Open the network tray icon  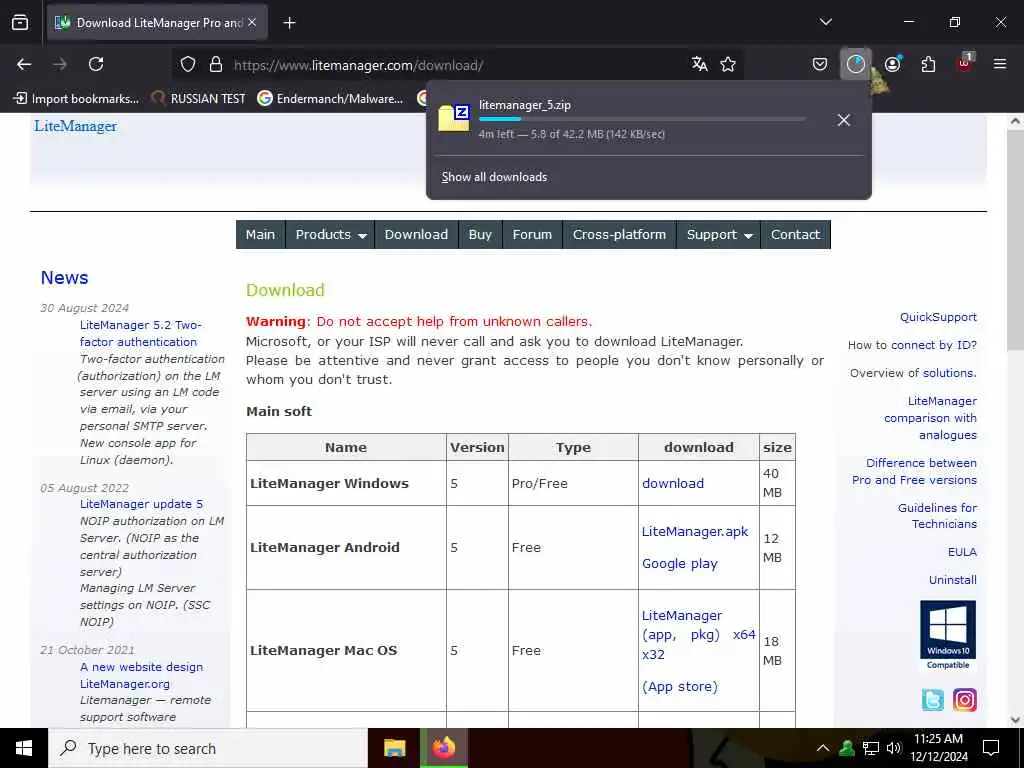(871, 748)
